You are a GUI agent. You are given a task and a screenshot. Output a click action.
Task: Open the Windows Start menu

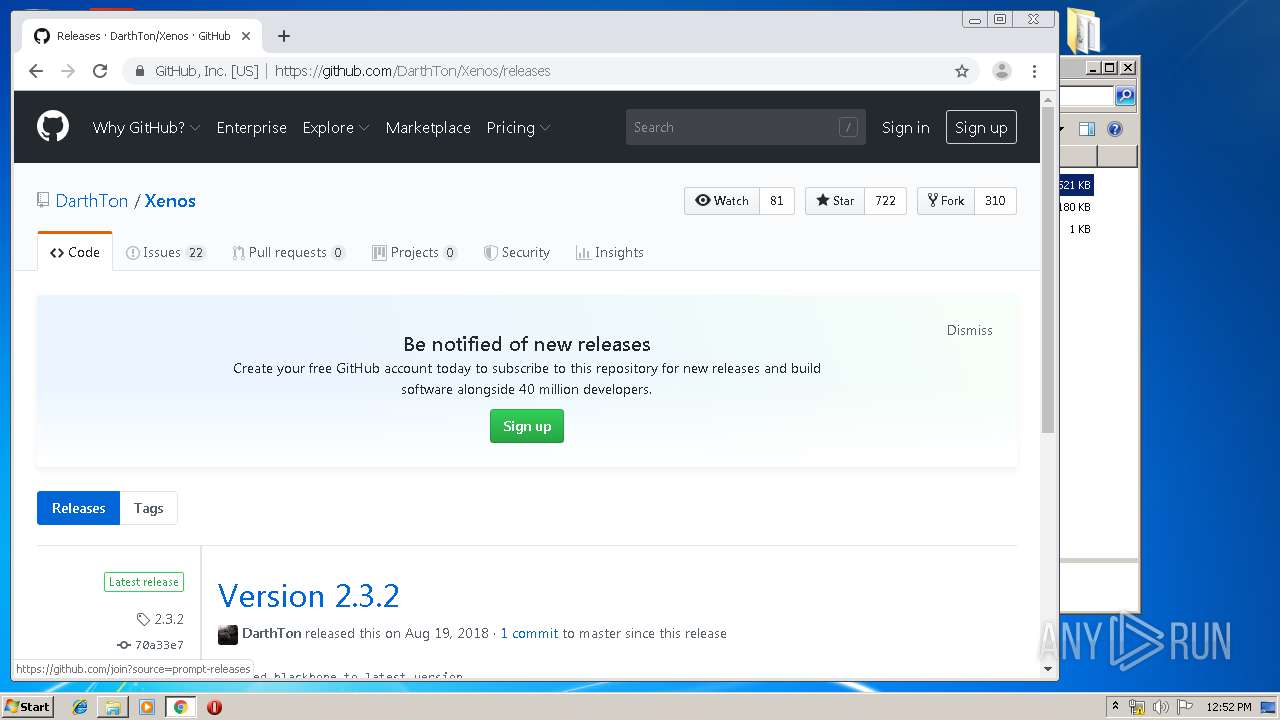point(27,706)
